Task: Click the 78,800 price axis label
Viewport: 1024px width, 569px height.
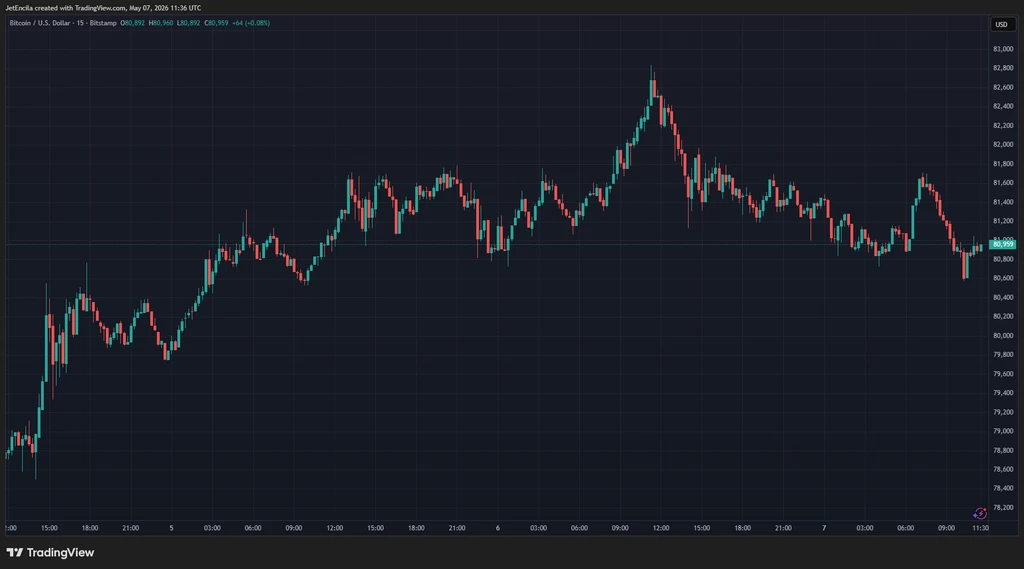Action: pos(1003,450)
